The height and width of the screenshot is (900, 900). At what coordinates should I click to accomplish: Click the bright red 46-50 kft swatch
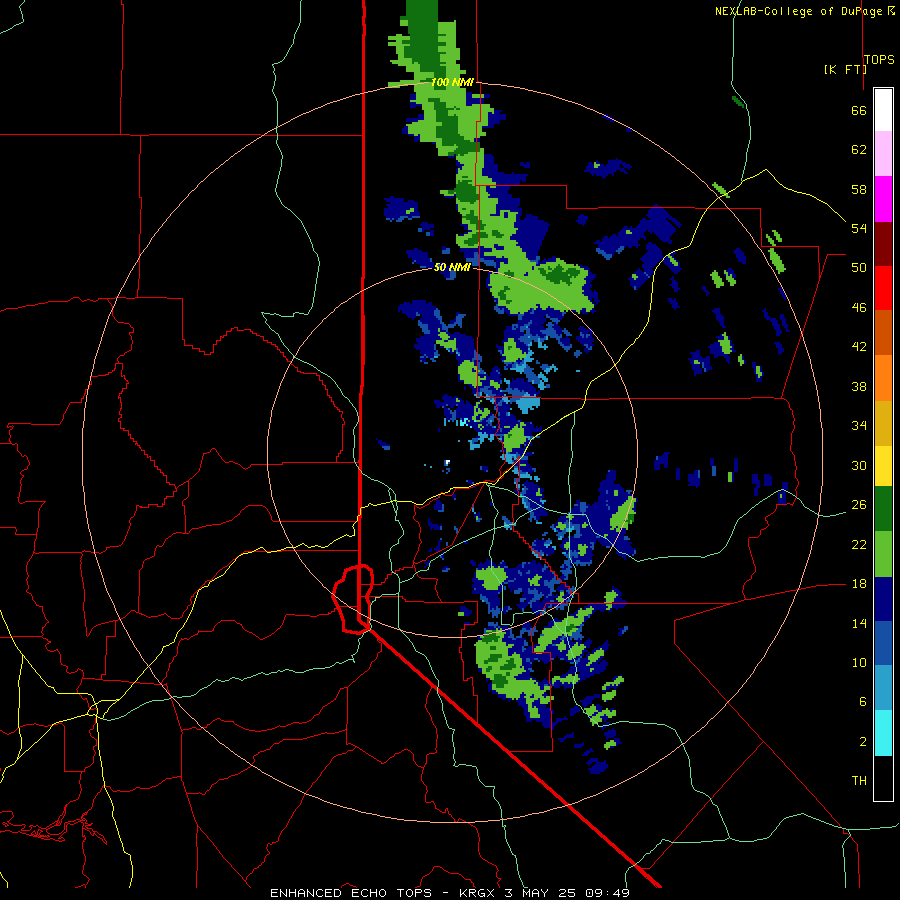click(883, 288)
